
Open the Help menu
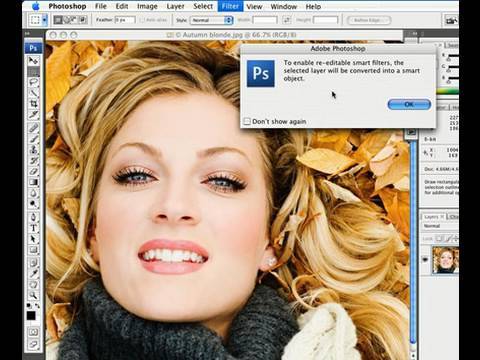[x=313, y=6]
